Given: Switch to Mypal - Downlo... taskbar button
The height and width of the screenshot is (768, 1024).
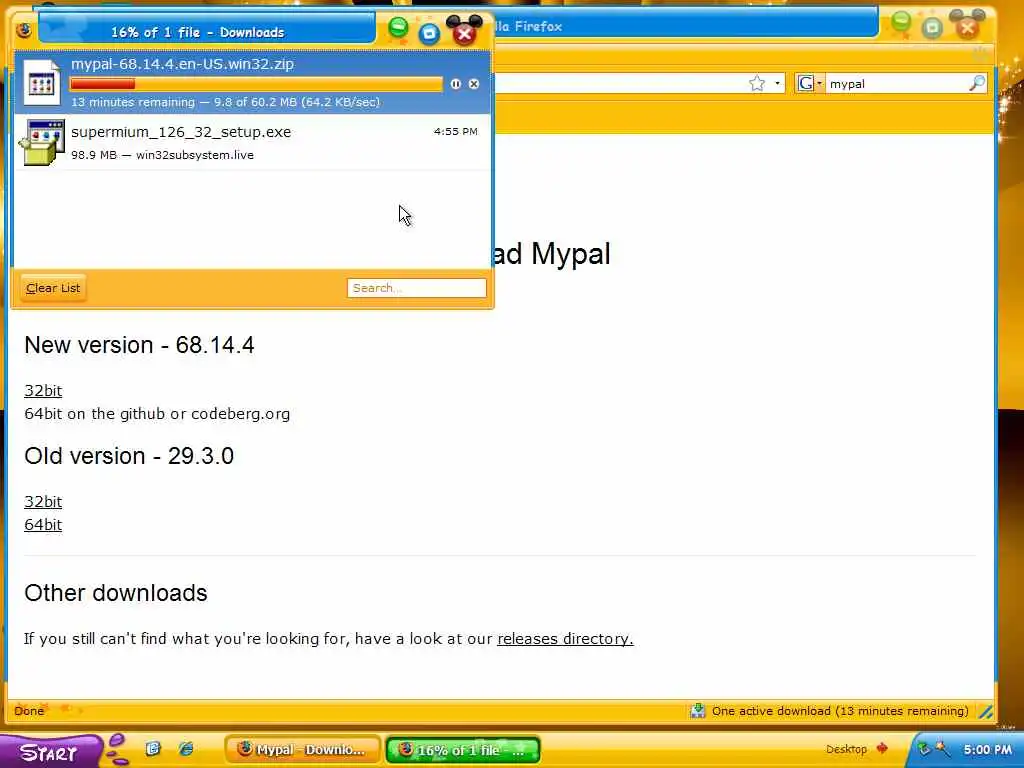Looking at the screenshot, I should (302, 750).
